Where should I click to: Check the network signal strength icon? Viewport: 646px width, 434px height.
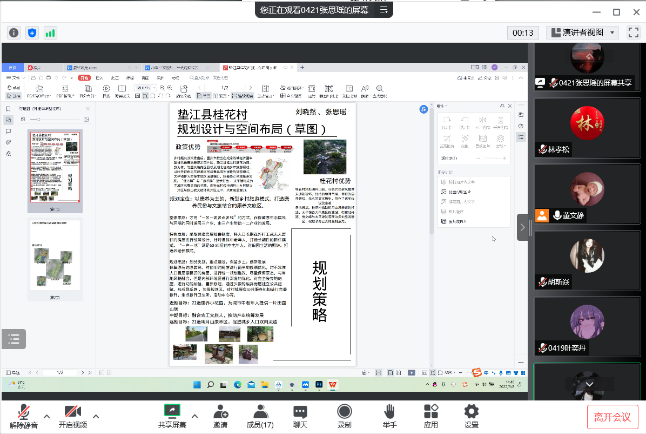pos(50,32)
